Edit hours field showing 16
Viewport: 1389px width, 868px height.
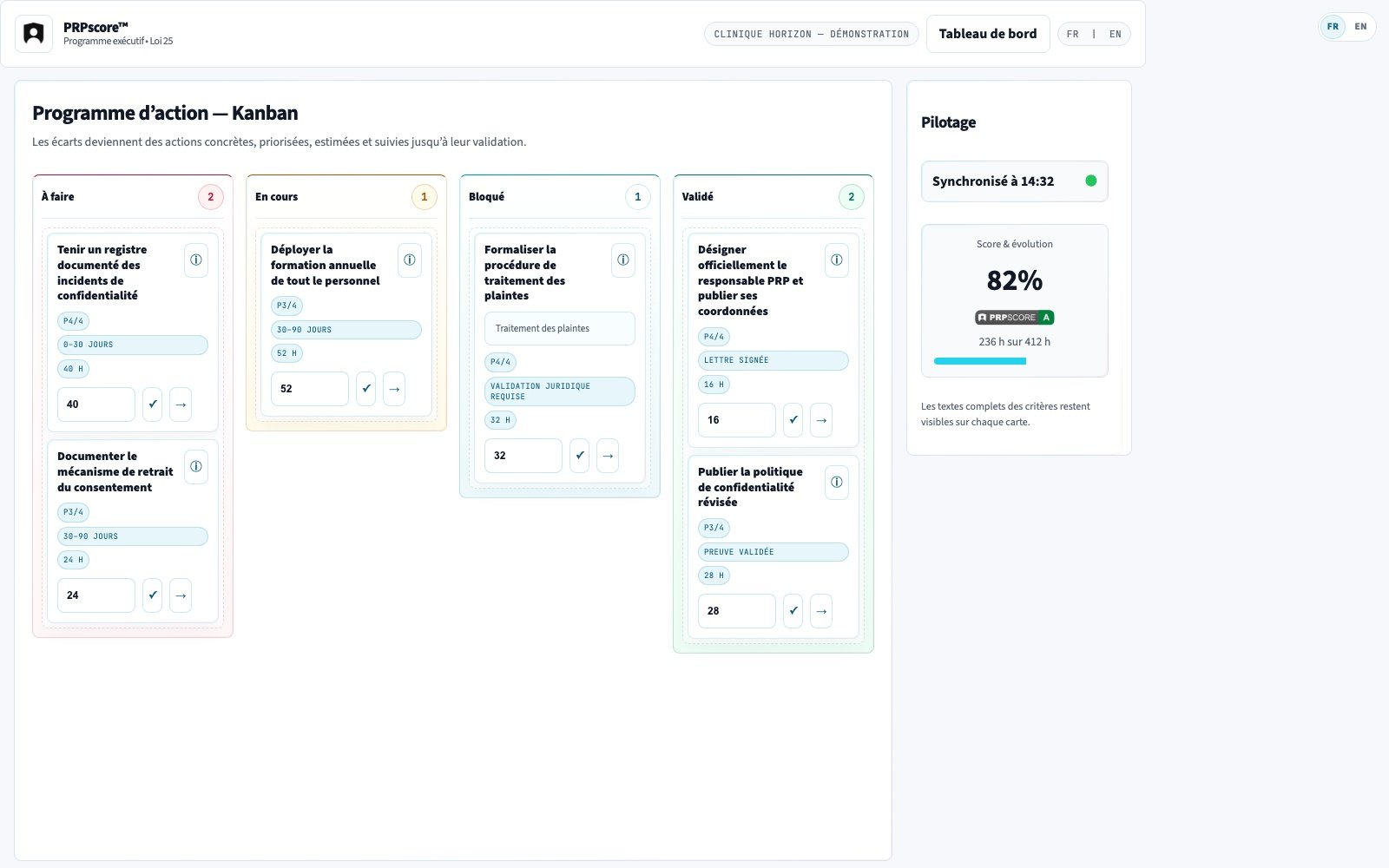coord(737,420)
